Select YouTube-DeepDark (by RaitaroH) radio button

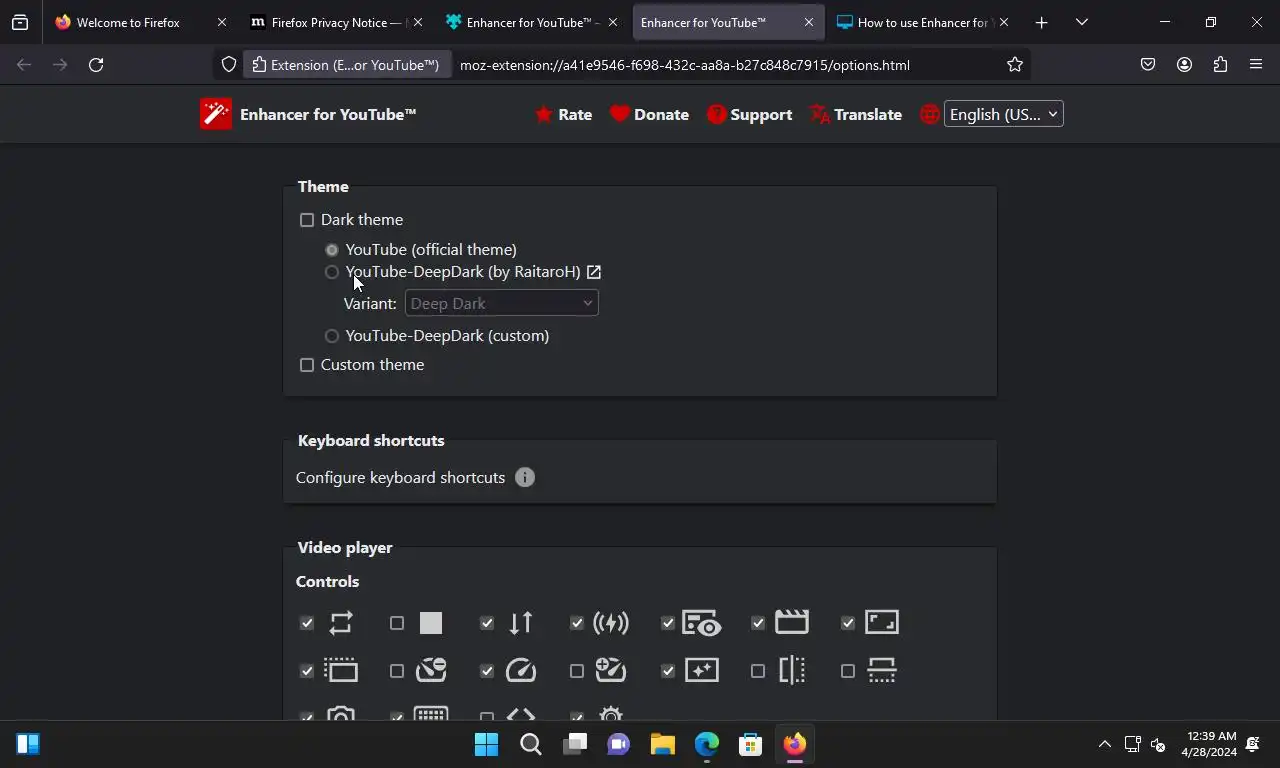332,272
